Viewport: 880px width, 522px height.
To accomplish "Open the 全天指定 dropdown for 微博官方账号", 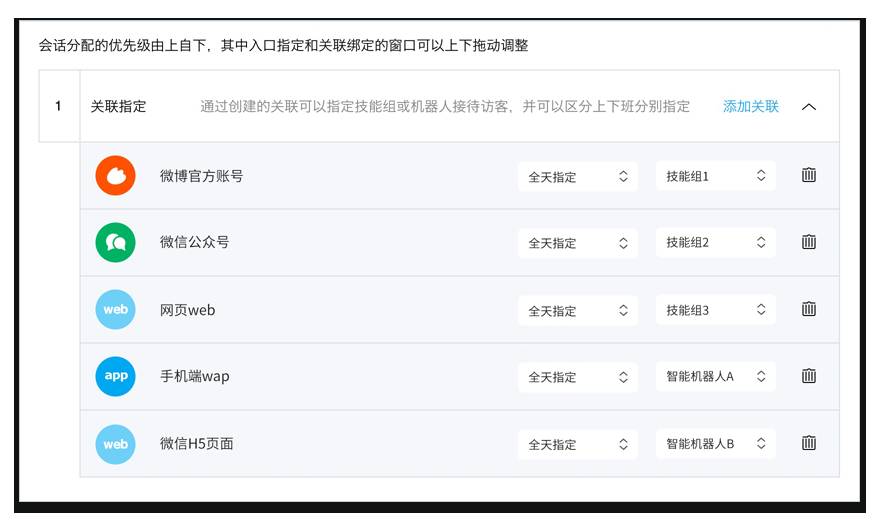I will click(577, 176).
